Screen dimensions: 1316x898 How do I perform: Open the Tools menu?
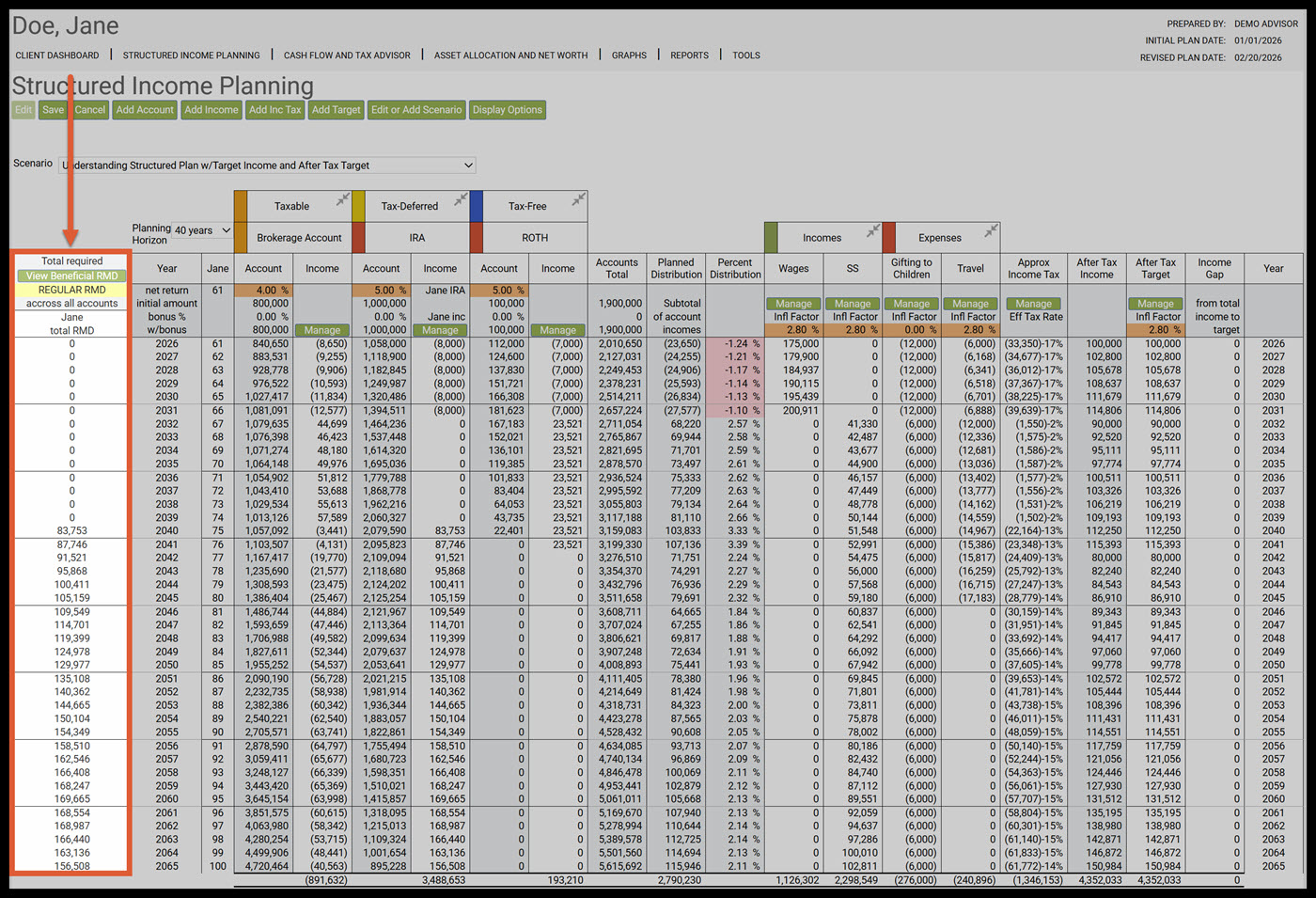(746, 55)
